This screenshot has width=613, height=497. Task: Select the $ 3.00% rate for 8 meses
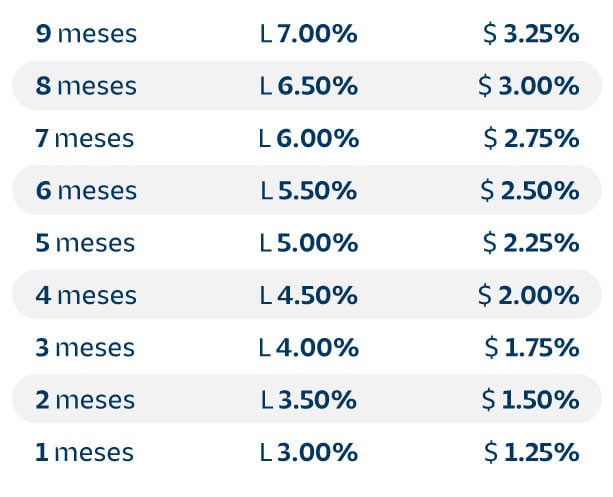[x=529, y=86]
